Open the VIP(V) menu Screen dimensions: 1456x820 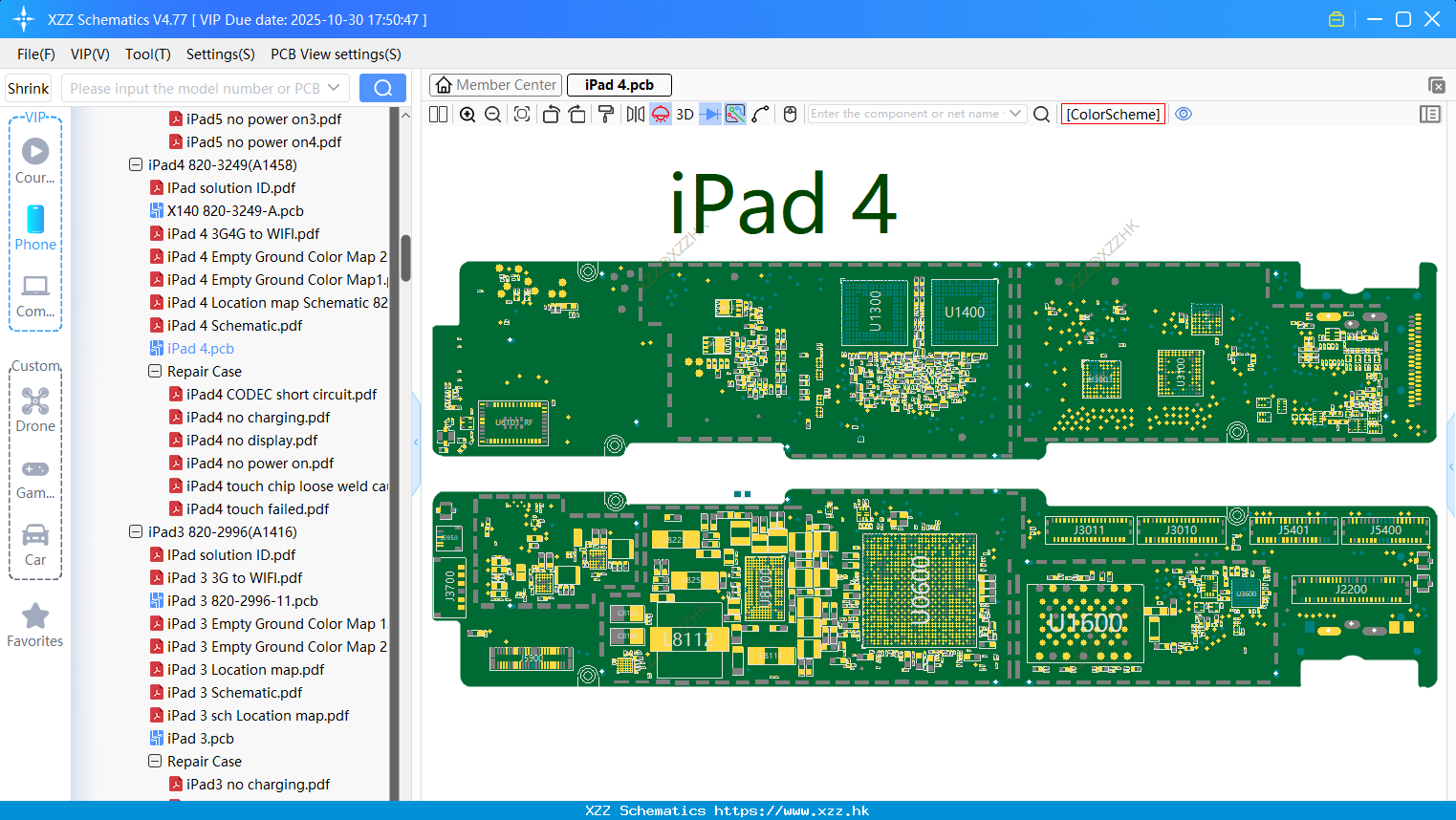(x=90, y=54)
